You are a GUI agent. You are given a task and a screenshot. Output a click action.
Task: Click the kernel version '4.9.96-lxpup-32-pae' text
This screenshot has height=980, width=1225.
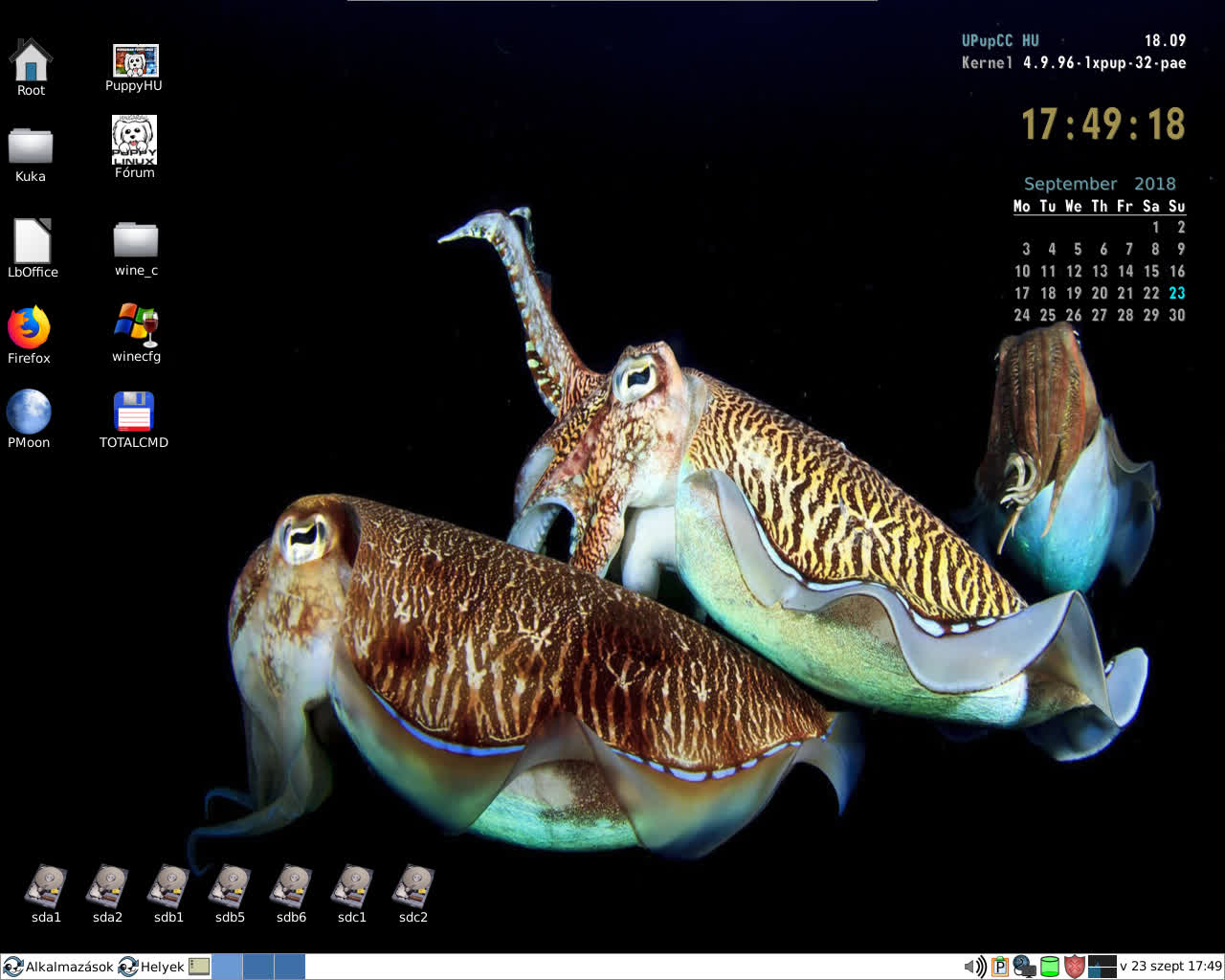1104,63
